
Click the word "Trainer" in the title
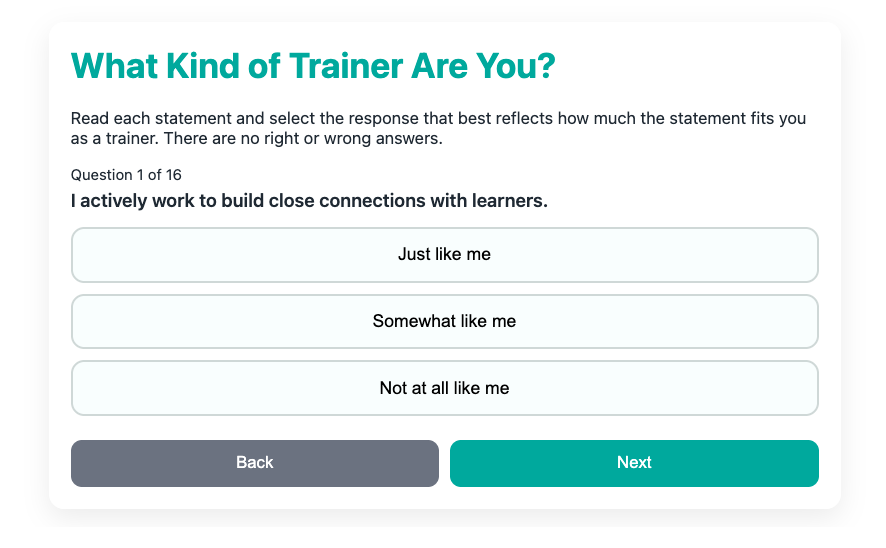(x=345, y=67)
